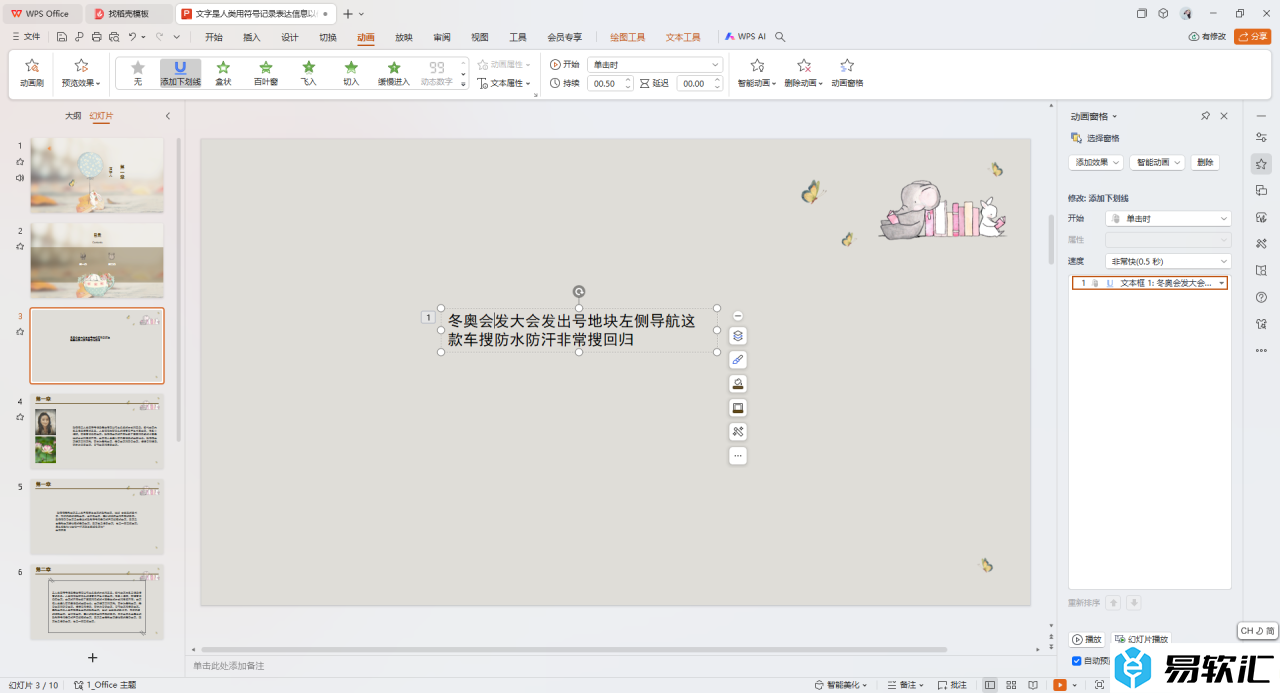Start slideshow with orange play icon
The image size is (1280, 693).
[1060, 685]
